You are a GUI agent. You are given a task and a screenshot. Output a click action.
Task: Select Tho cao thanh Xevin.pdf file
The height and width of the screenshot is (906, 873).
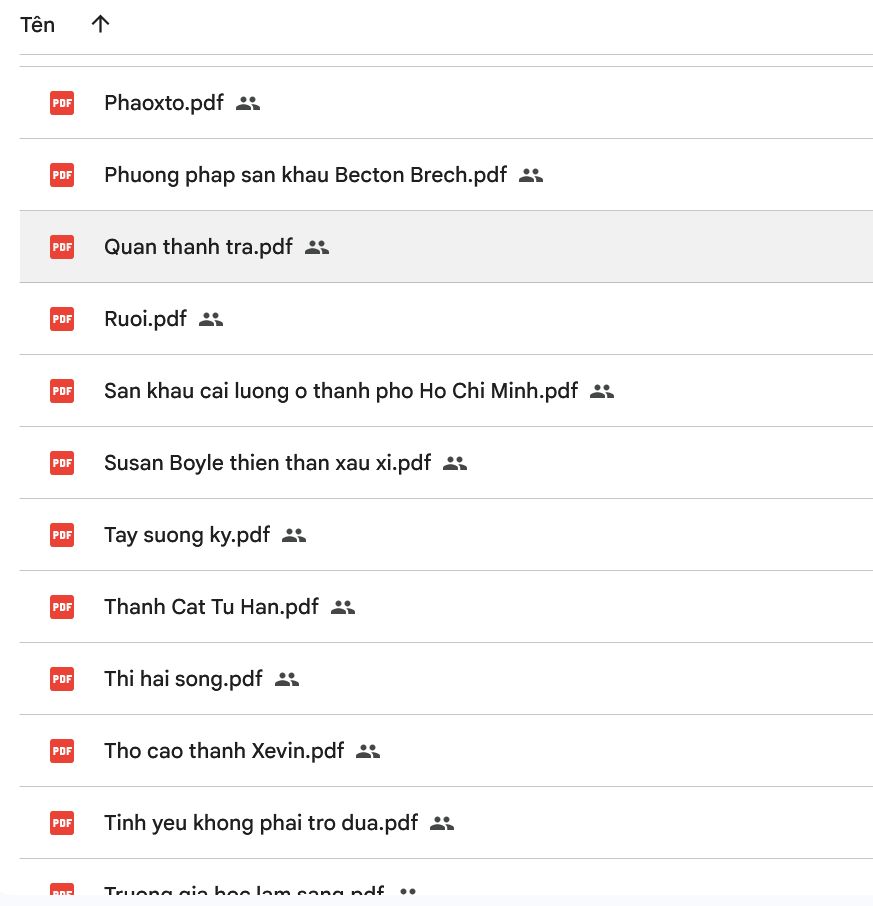(x=224, y=751)
